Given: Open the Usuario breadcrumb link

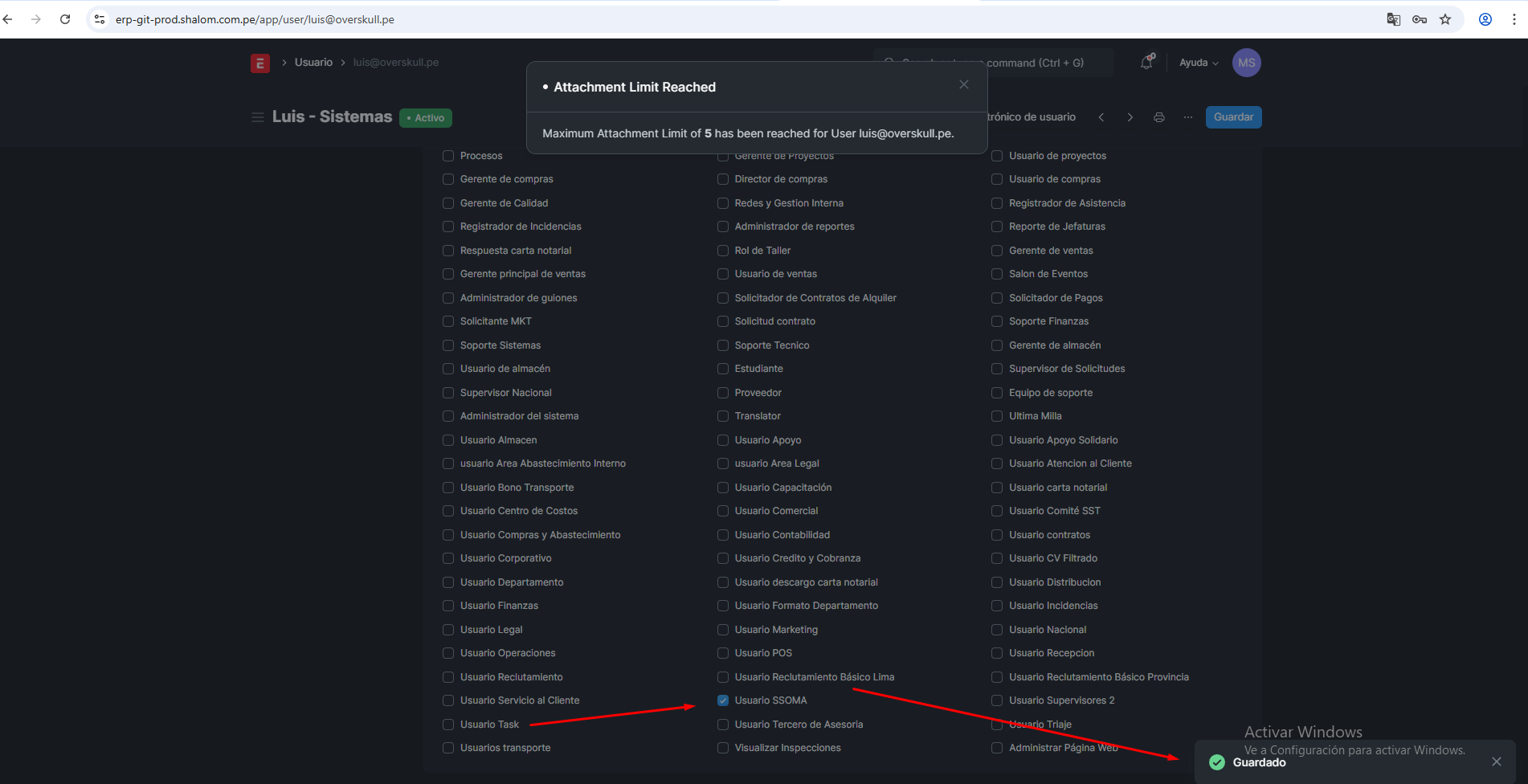Looking at the screenshot, I should tap(313, 63).
